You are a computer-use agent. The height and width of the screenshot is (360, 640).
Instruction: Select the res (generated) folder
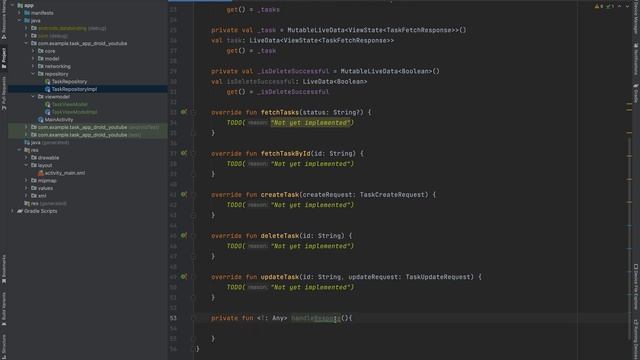(48, 203)
